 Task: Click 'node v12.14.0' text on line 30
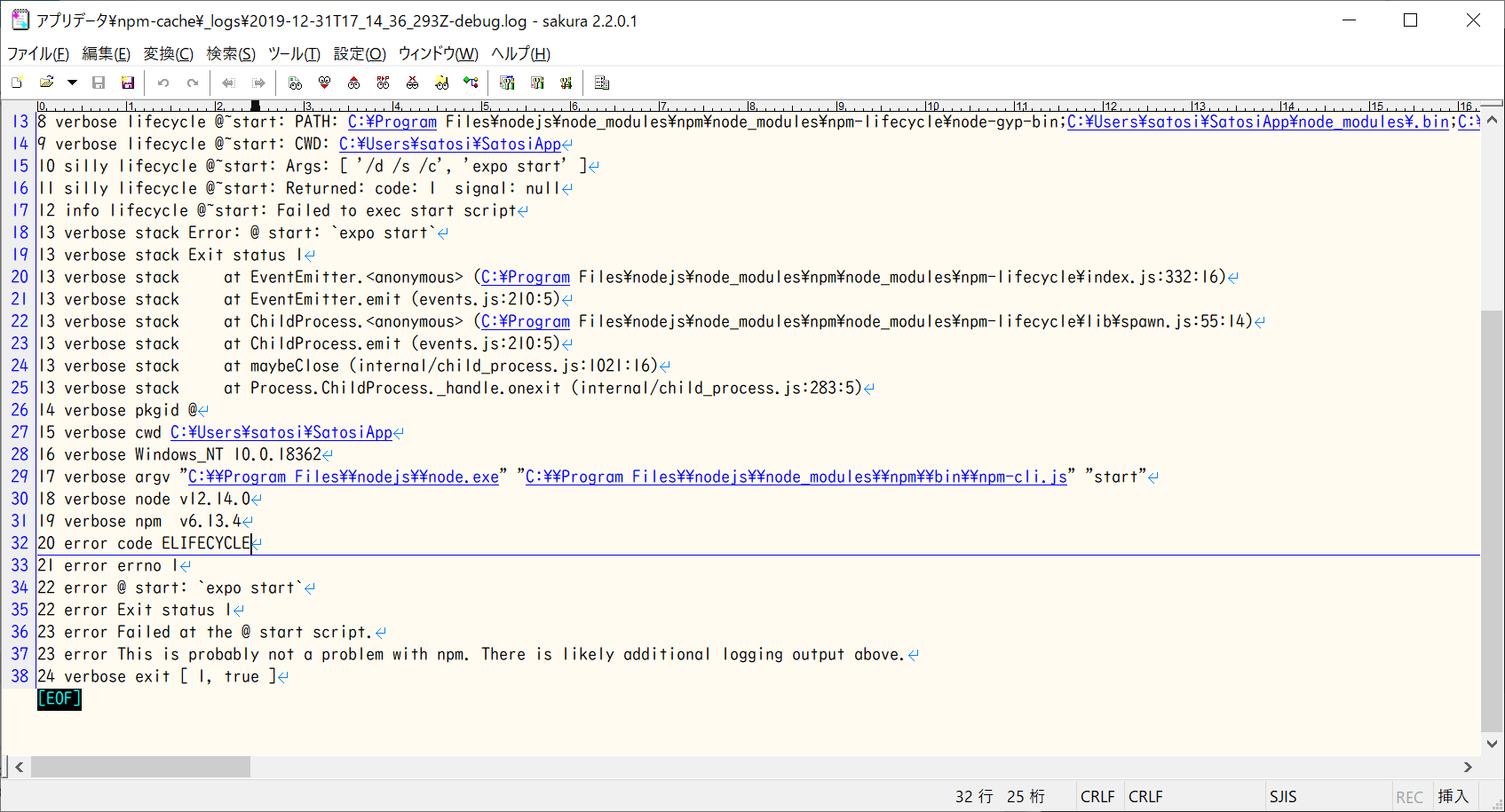tap(193, 499)
